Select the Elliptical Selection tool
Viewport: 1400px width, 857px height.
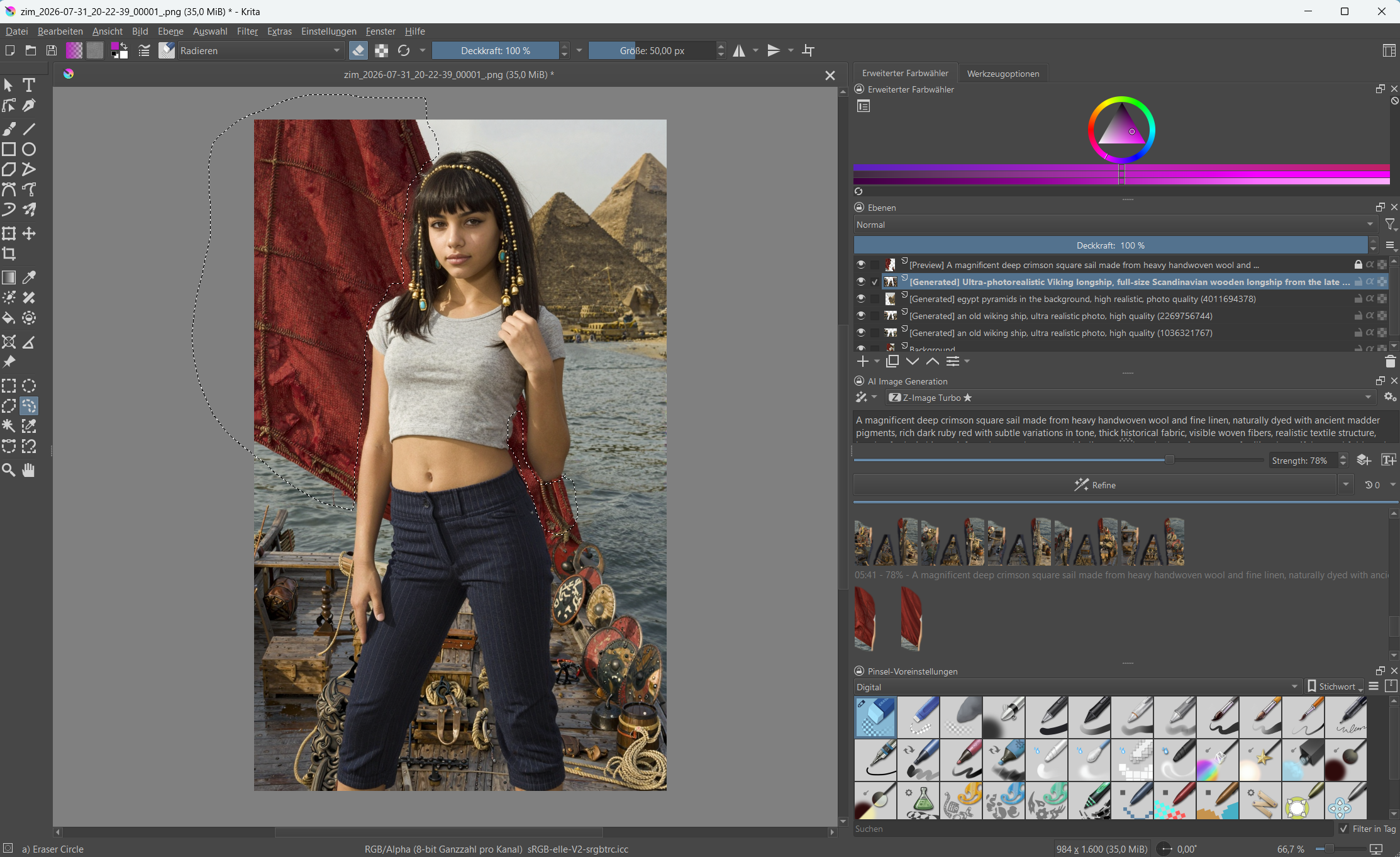click(x=29, y=386)
